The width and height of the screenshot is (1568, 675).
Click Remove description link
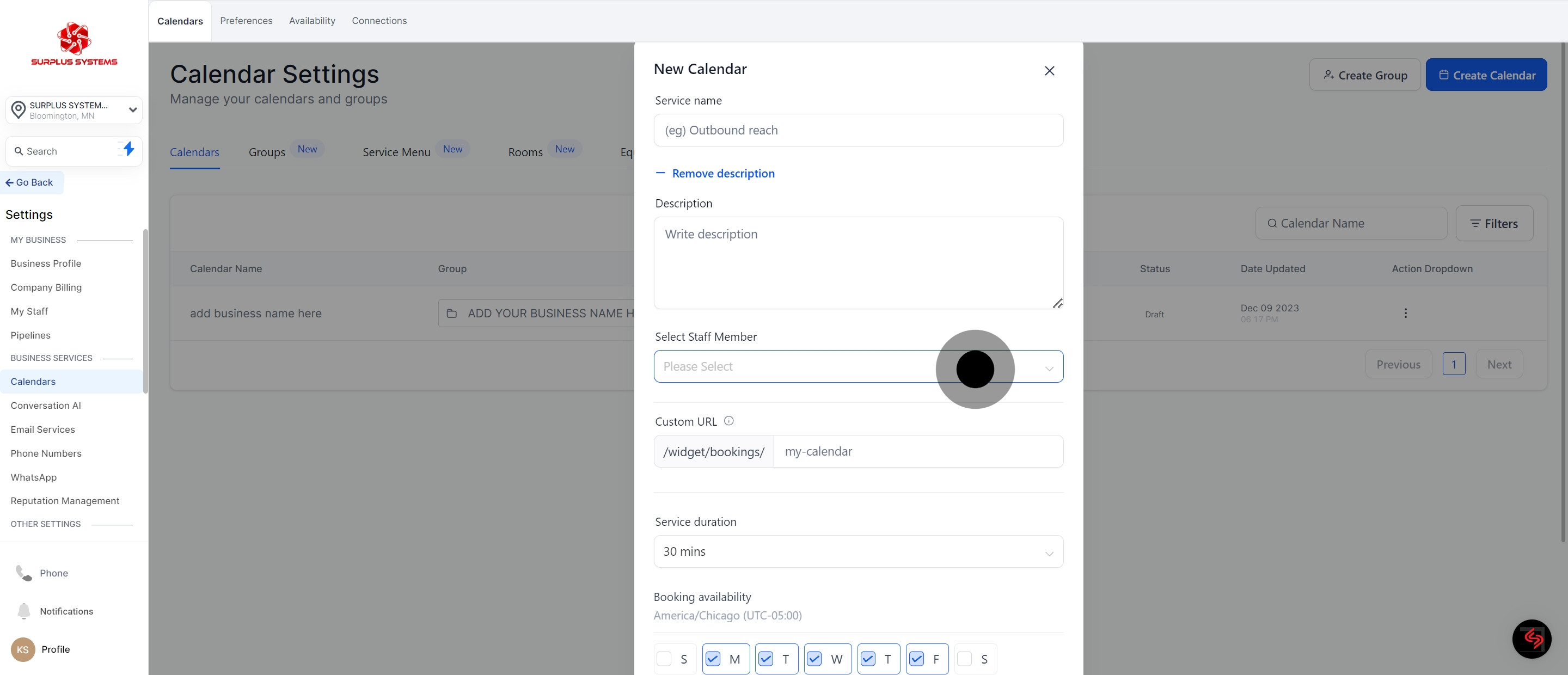(722, 174)
